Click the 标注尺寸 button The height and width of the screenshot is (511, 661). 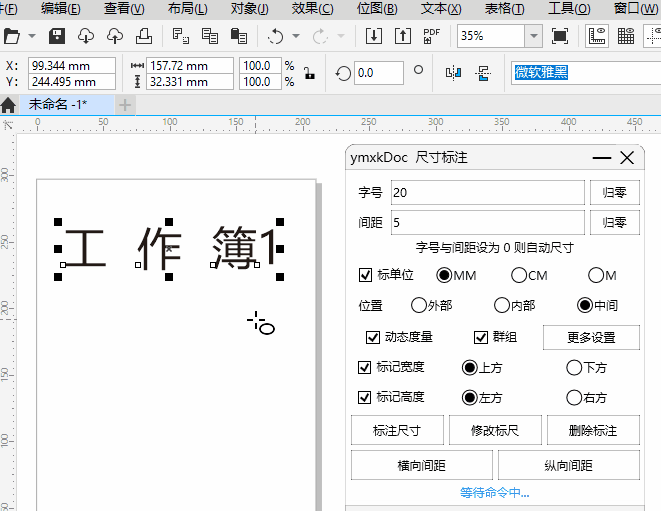[x=397, y=431]
